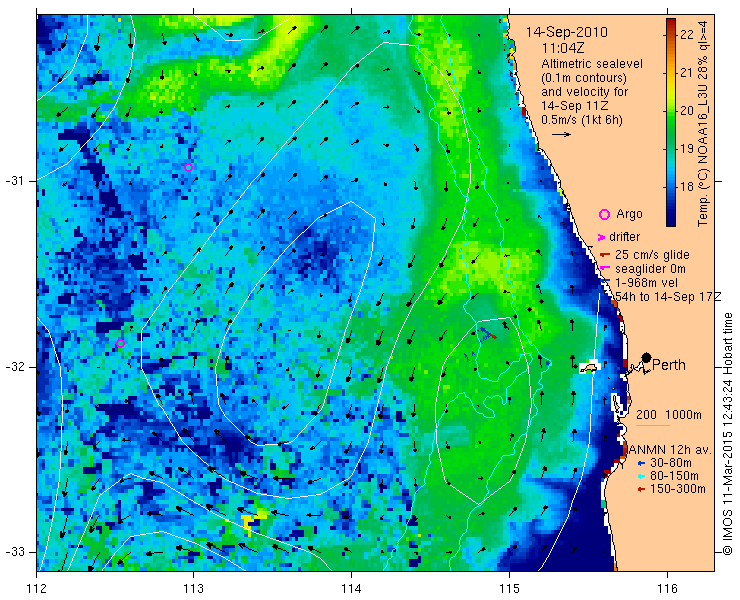740x600 pixels.
Task: Click the 'drifter' legend label
Action: [624, 237]
